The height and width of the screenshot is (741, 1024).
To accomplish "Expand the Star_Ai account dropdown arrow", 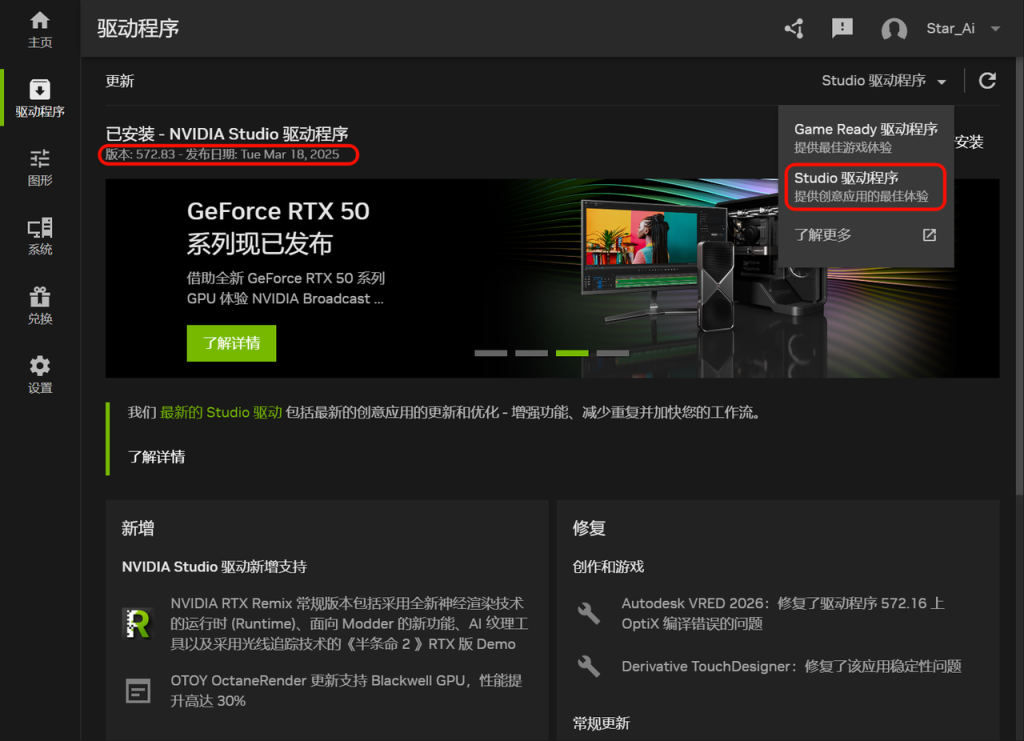I will click(x=995, y=29).
